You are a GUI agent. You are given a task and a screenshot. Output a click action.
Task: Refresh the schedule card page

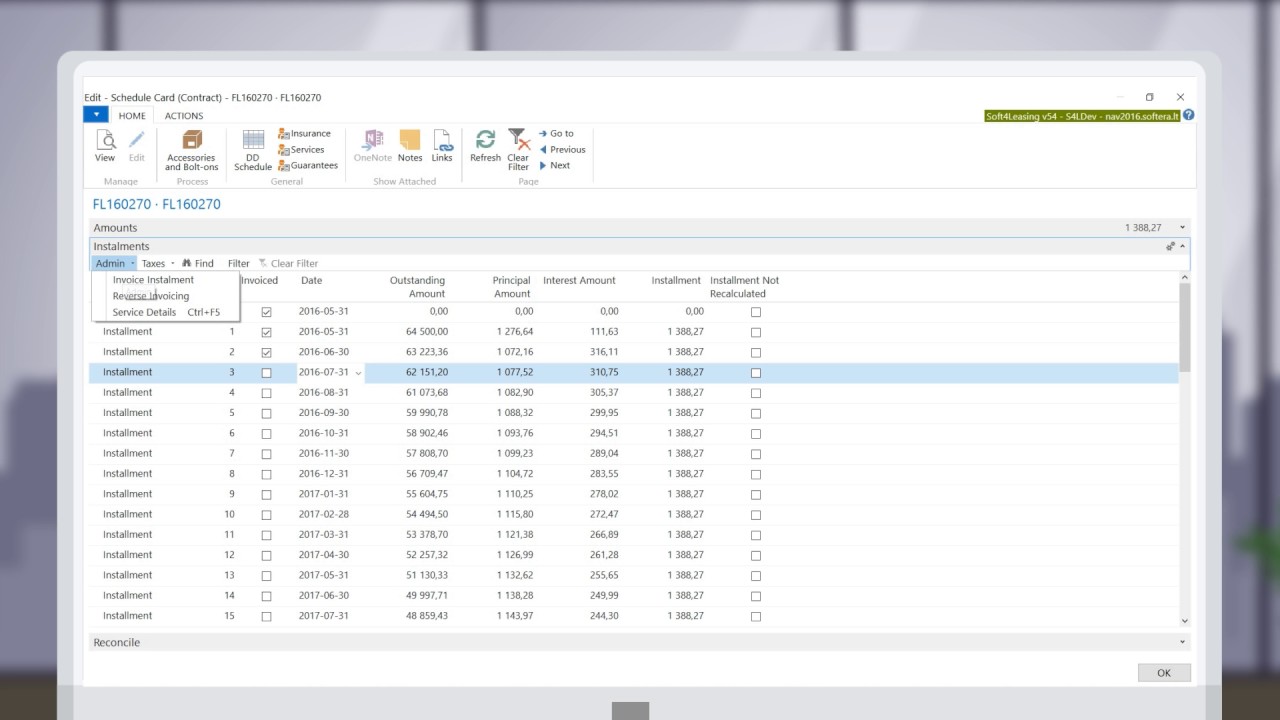[x=485, y=146]
